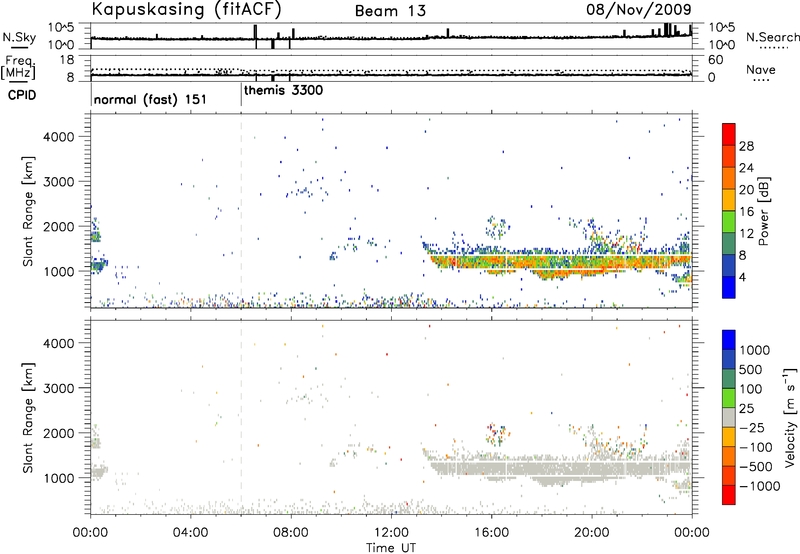
Task: Click the Velocity [m s⁻¹] colorbar title
Action: click(x=790, y=417)
